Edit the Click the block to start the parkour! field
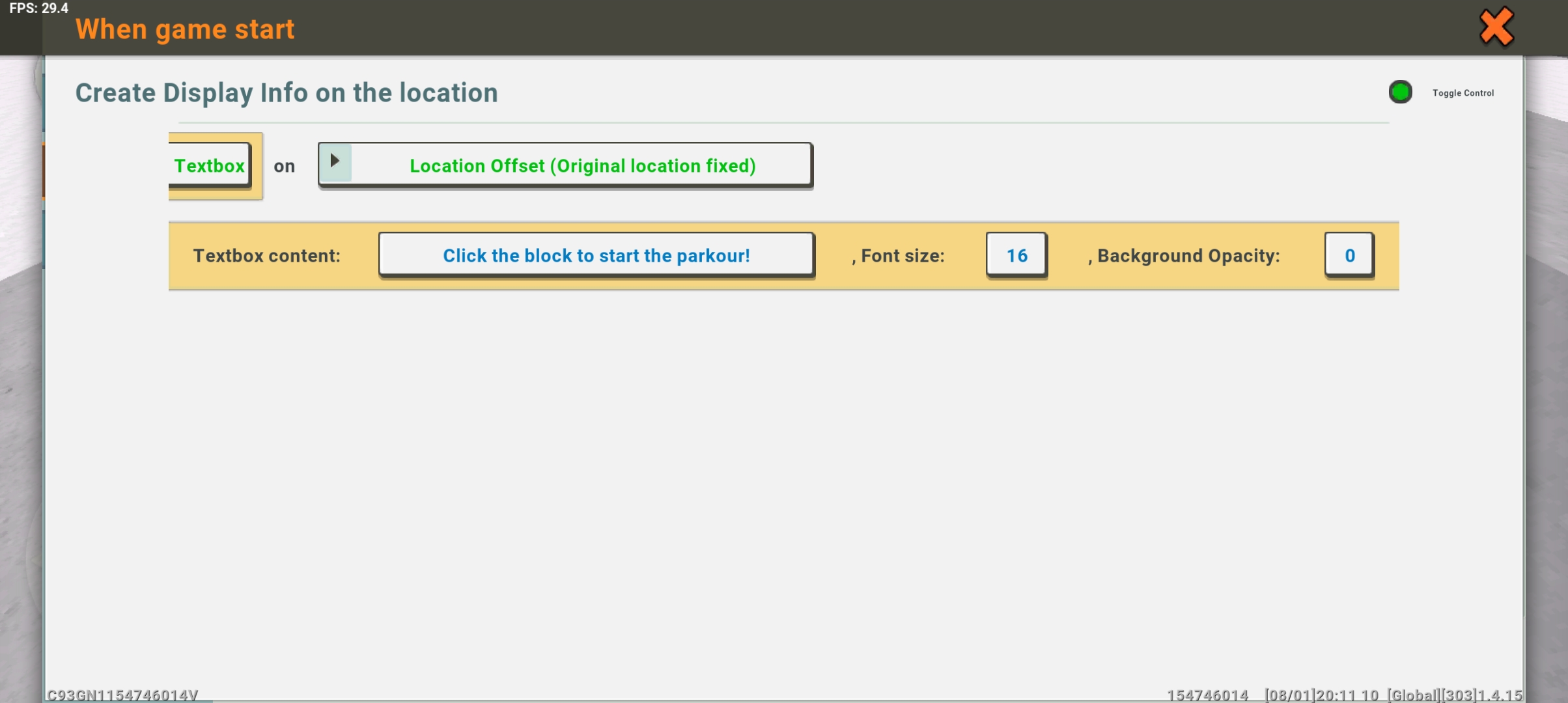The image size is (1568, 703). tap(596, 255)
